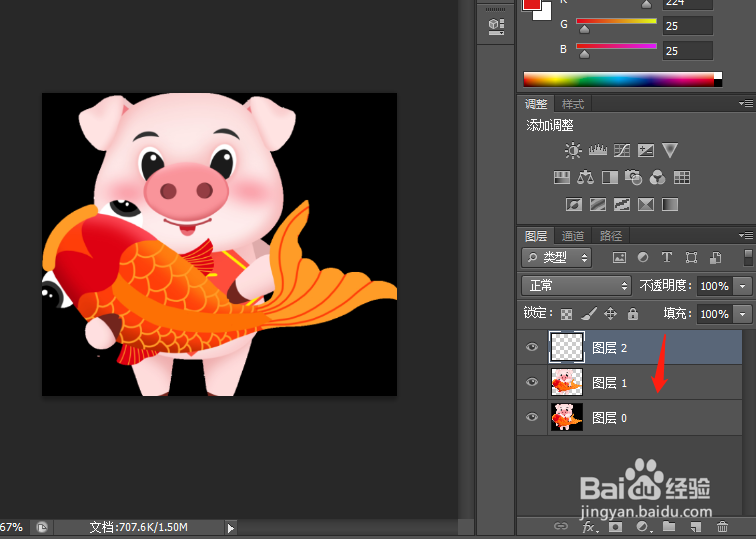Filter layers by type (T icon)
The image size is (756, 539).
tap(667, 257)
